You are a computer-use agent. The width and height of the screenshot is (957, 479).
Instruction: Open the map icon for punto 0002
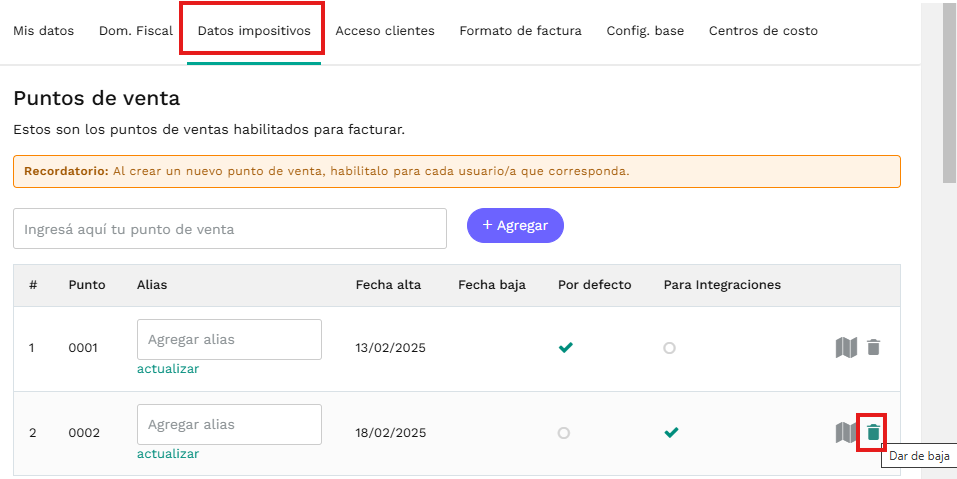point(846,433)
